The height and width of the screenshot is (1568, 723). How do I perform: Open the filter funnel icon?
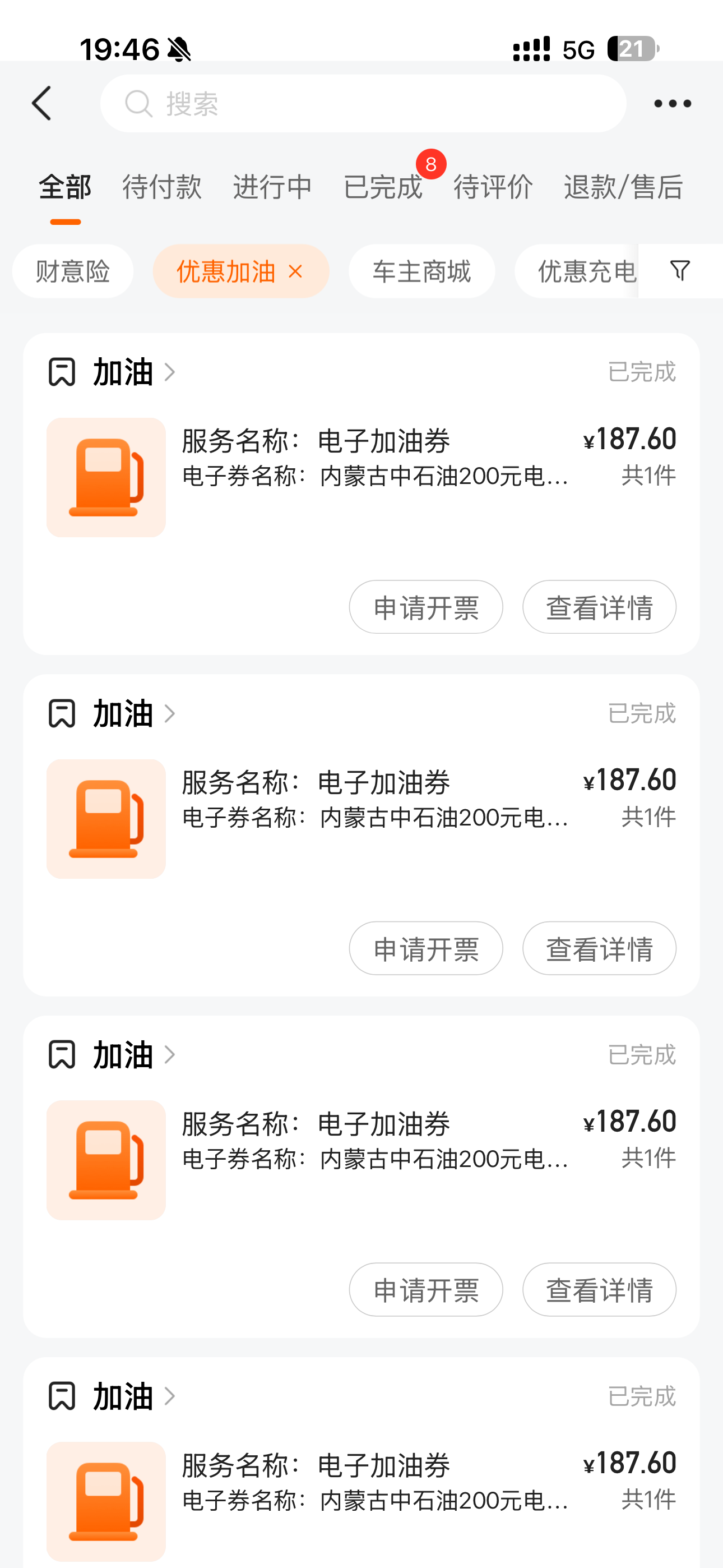pos(680,270)
